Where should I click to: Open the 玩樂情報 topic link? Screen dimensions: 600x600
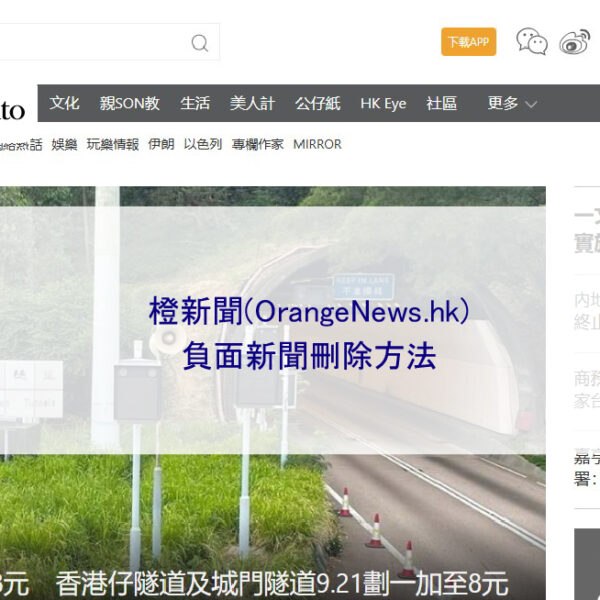[112, 144]
